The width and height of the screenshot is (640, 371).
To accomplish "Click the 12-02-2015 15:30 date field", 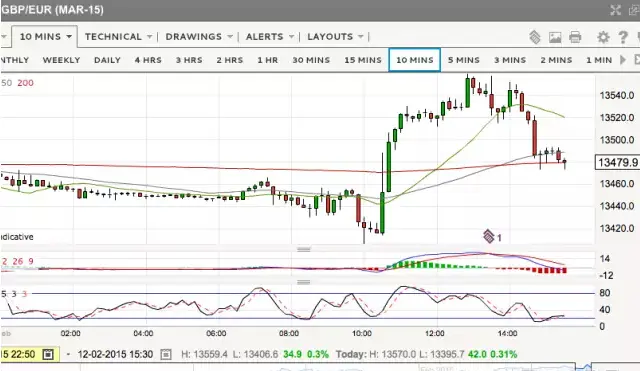I will (116, 354).
